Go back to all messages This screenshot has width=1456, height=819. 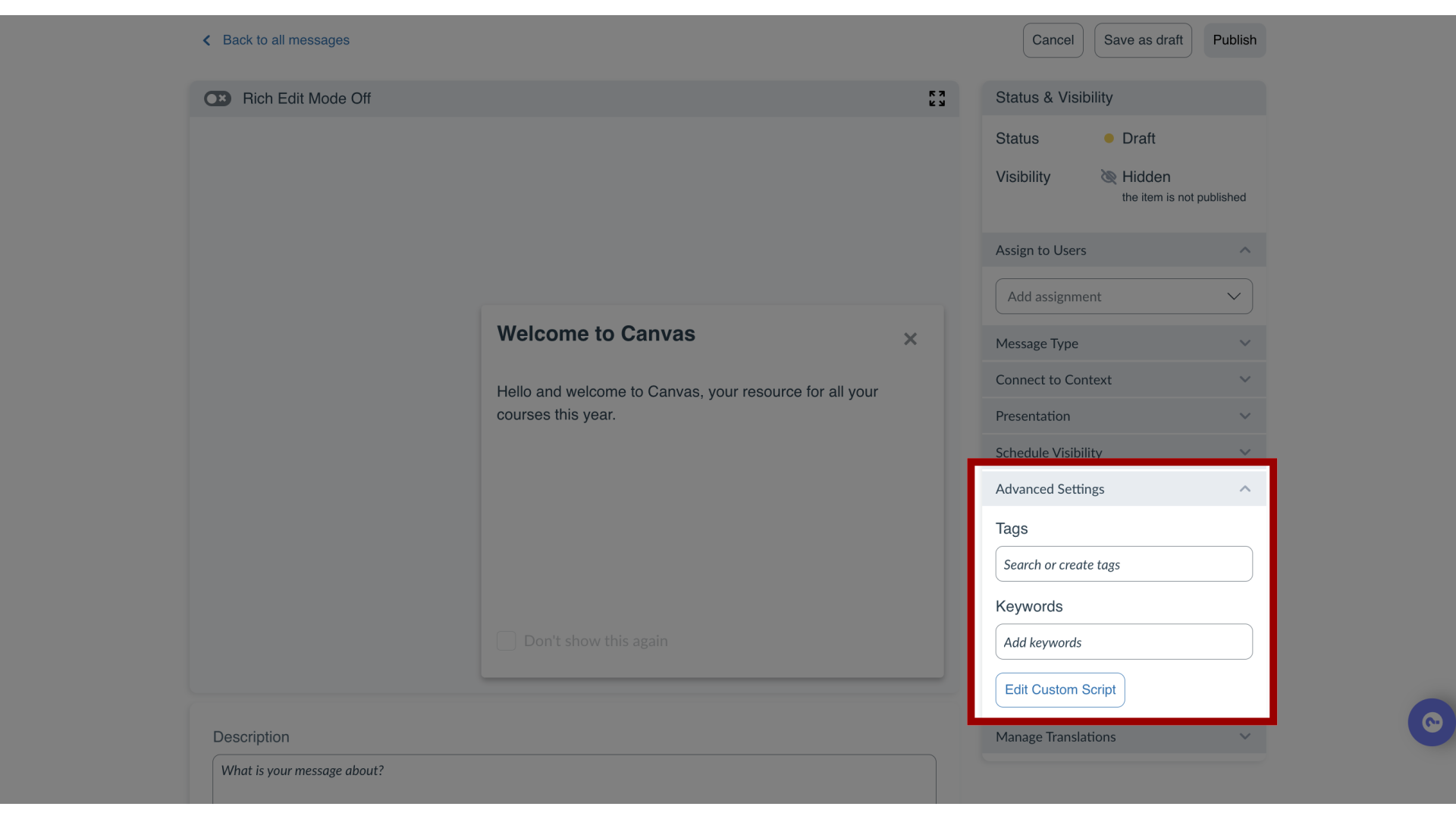[x=286, y=40]
